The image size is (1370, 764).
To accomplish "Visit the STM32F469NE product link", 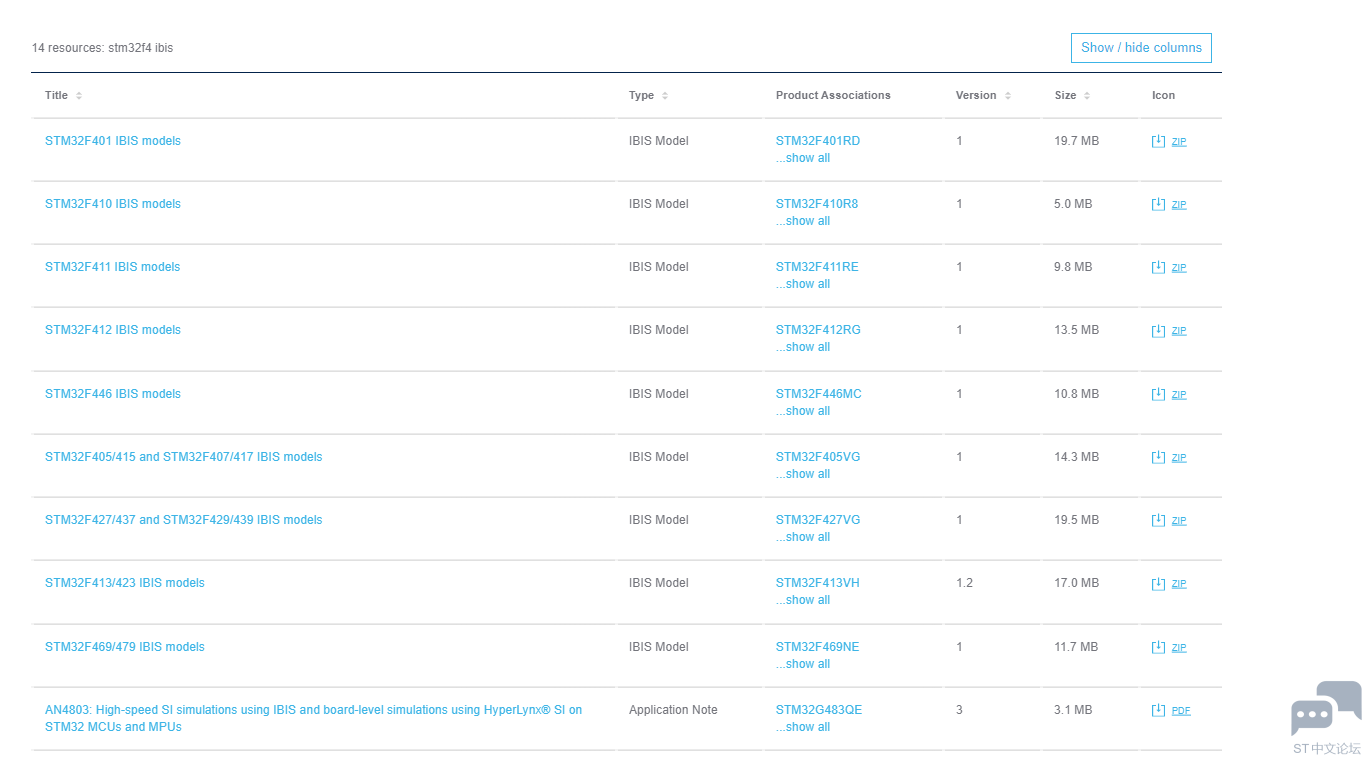I will click(x=818, y=647).
